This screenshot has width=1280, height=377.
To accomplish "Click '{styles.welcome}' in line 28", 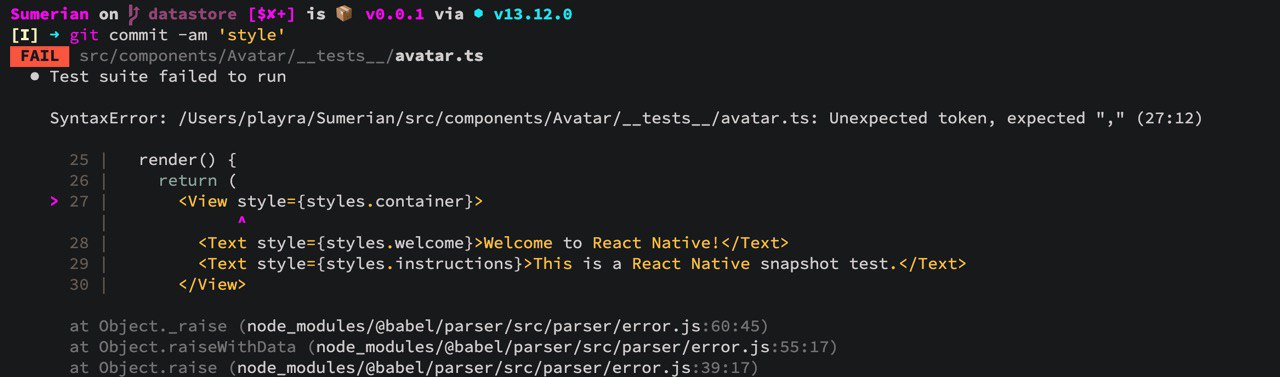I will [x=395, y=243].
